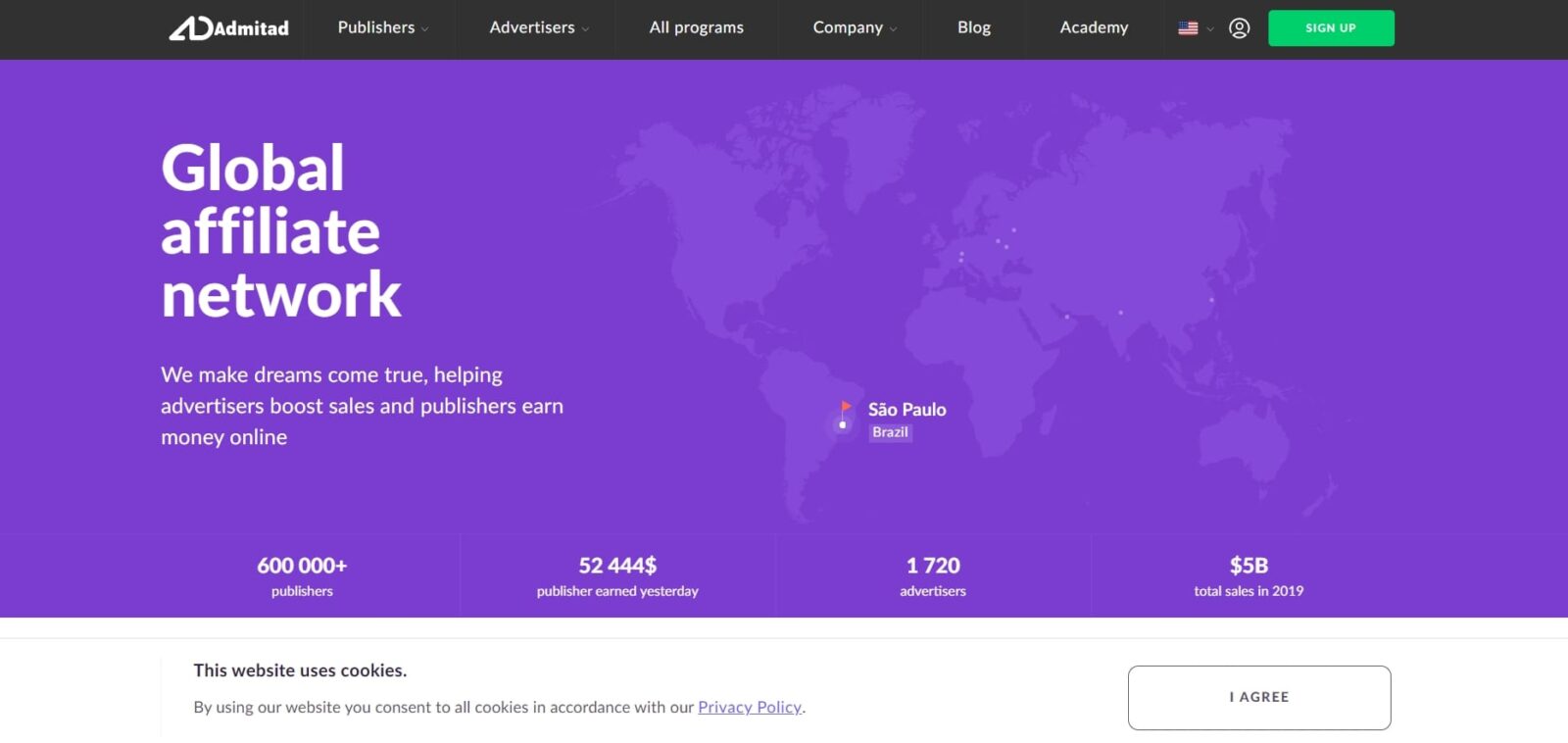Click the 'We make dreams come true' tagline
The width and height of the screenshot is (1568, 743).
pyautogui.click(x=362, y=406)
